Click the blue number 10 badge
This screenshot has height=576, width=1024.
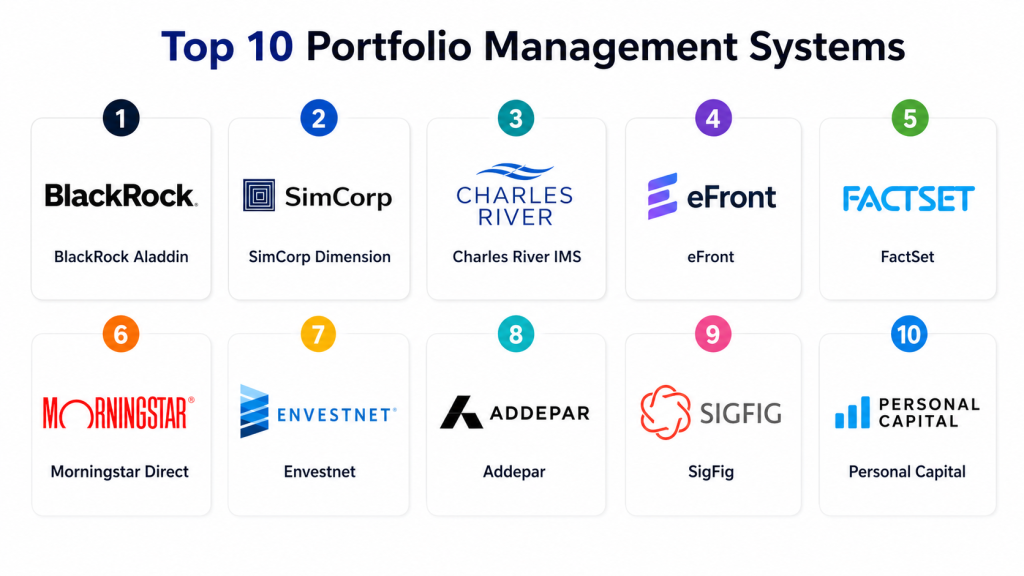pos(909,334)
